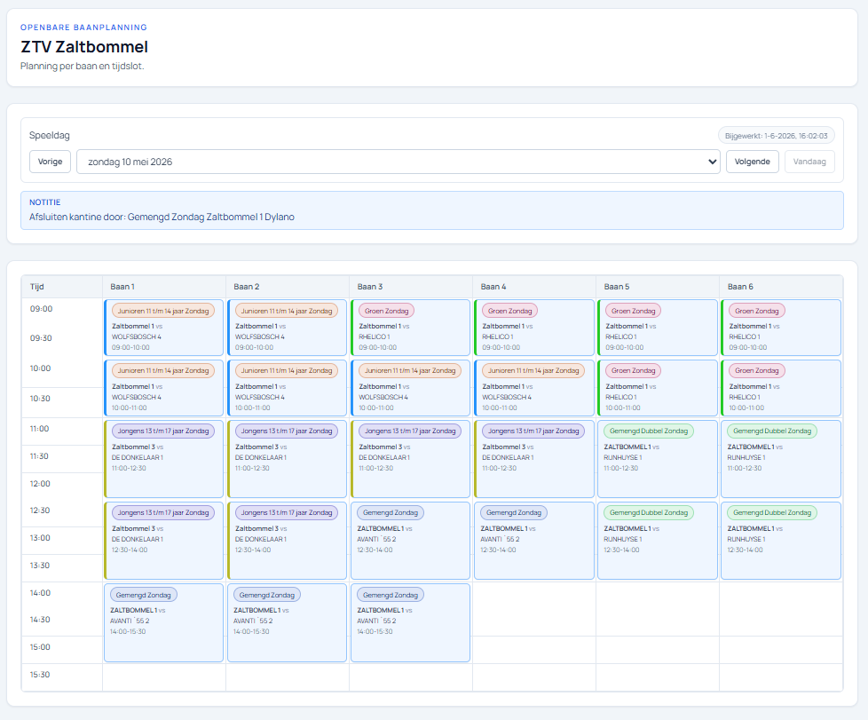Select Baan 2 Junioren match at 10:00-11:00
The height and width of the screenshot is (720, 868).
tap(287, 388)
